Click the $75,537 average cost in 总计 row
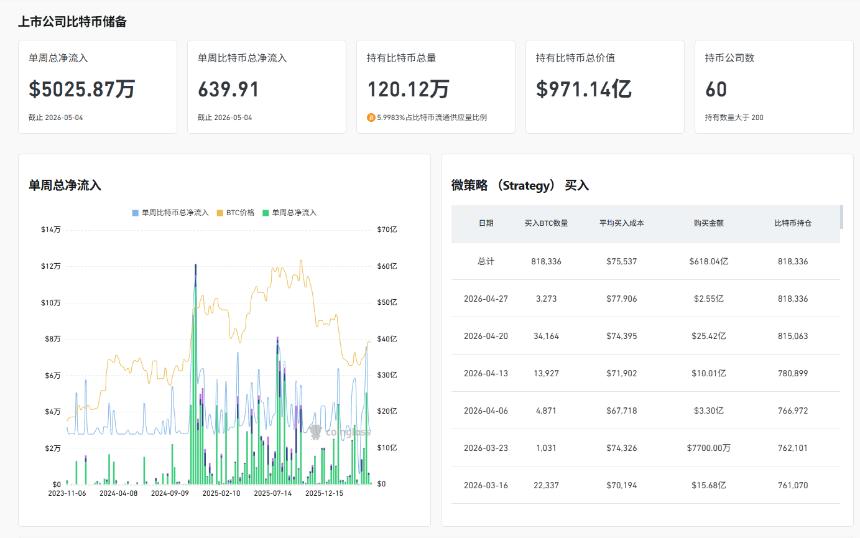 [x=622, y=262]
